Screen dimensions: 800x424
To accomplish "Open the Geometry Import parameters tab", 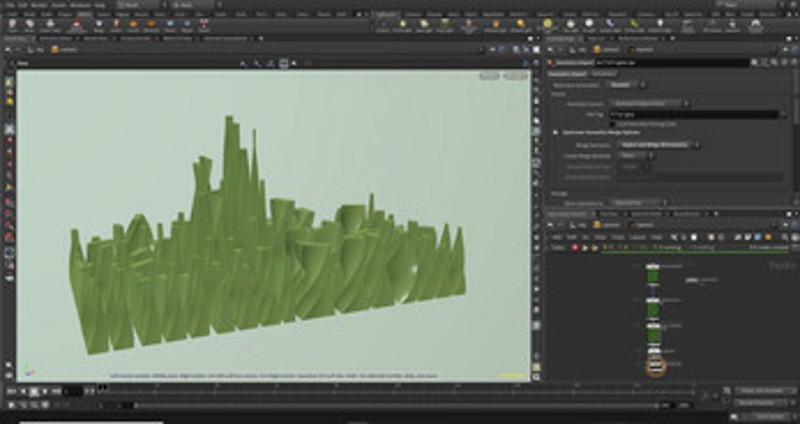I will [567, 73].
